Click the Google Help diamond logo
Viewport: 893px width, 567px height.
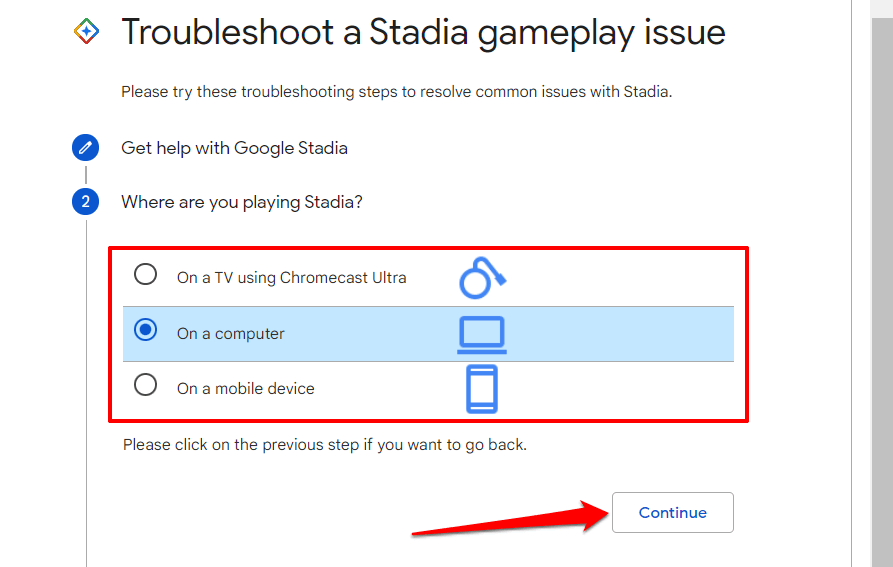tap(86, 32)
